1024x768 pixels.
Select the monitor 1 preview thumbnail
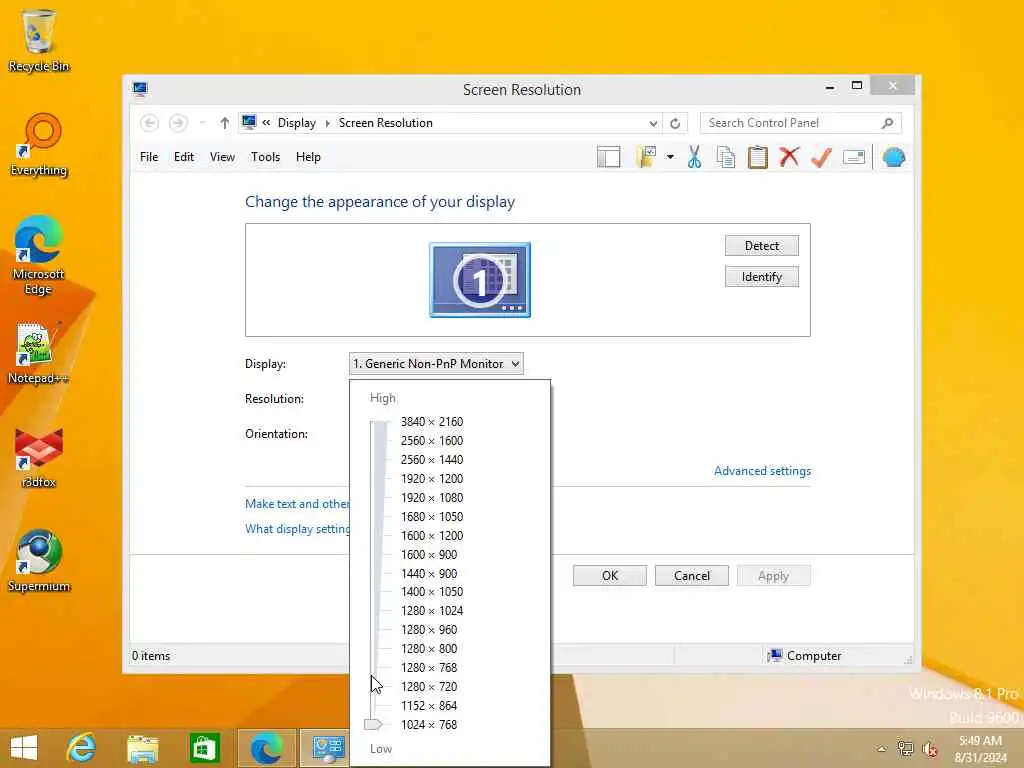click(x=480, y=280)
